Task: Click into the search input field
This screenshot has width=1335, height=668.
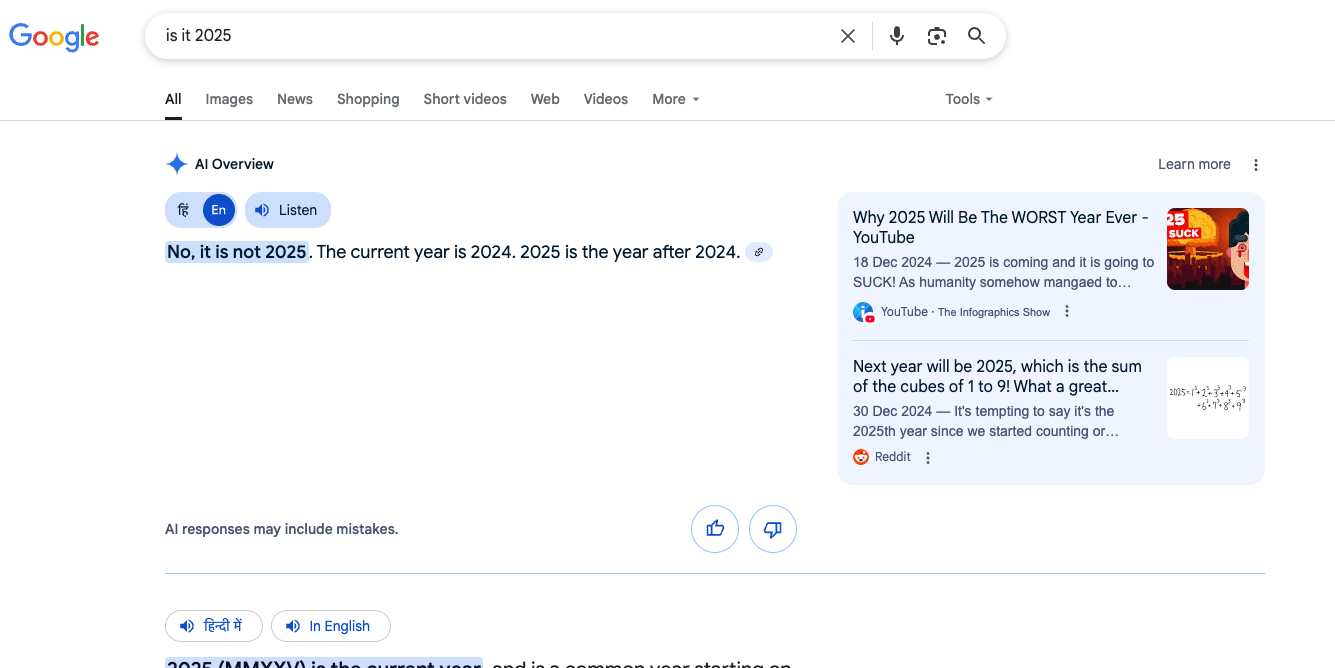Action: 495,36
